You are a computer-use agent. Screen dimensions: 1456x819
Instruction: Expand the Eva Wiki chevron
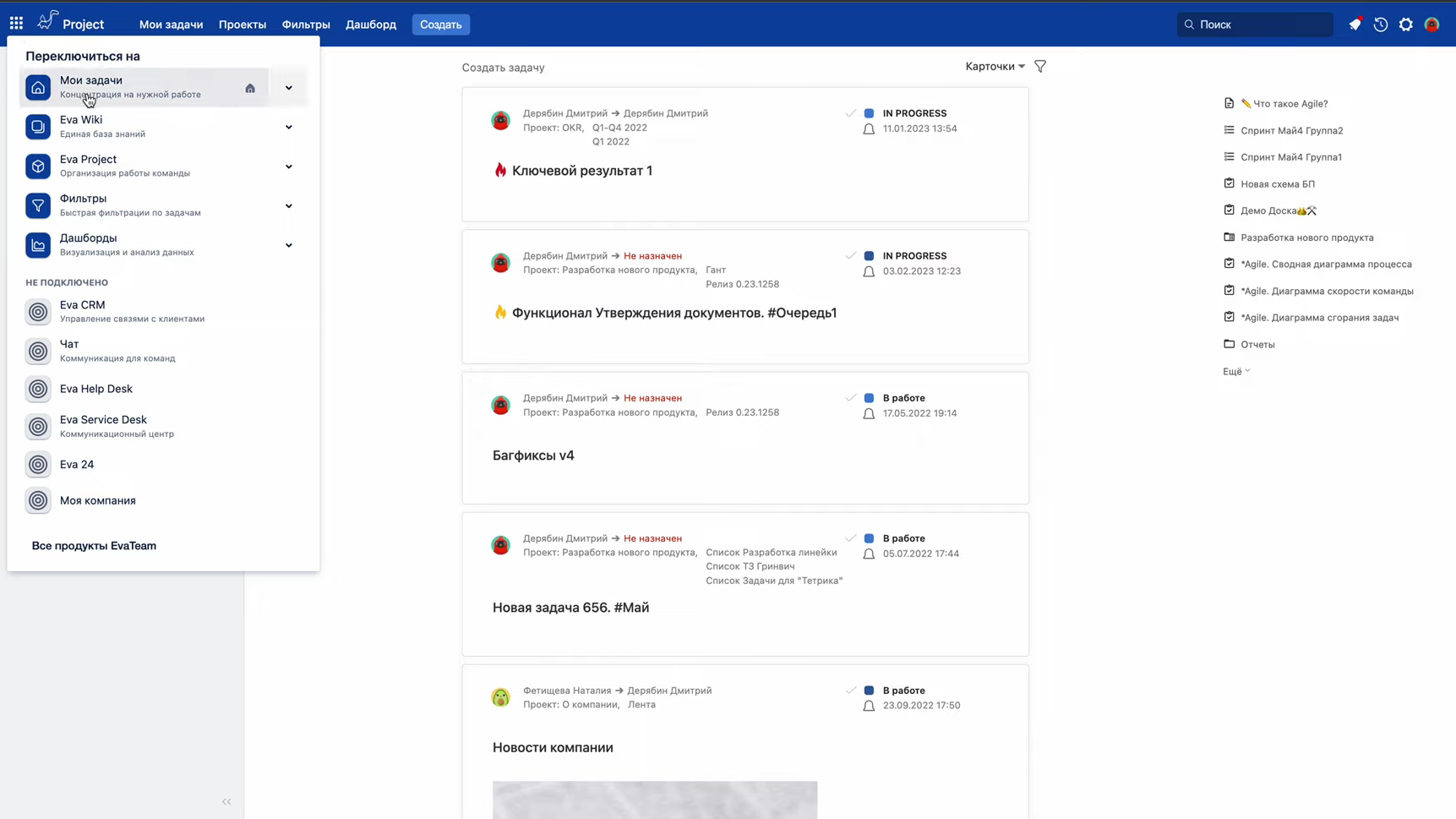pyautogui.click(x=289, y=127)
